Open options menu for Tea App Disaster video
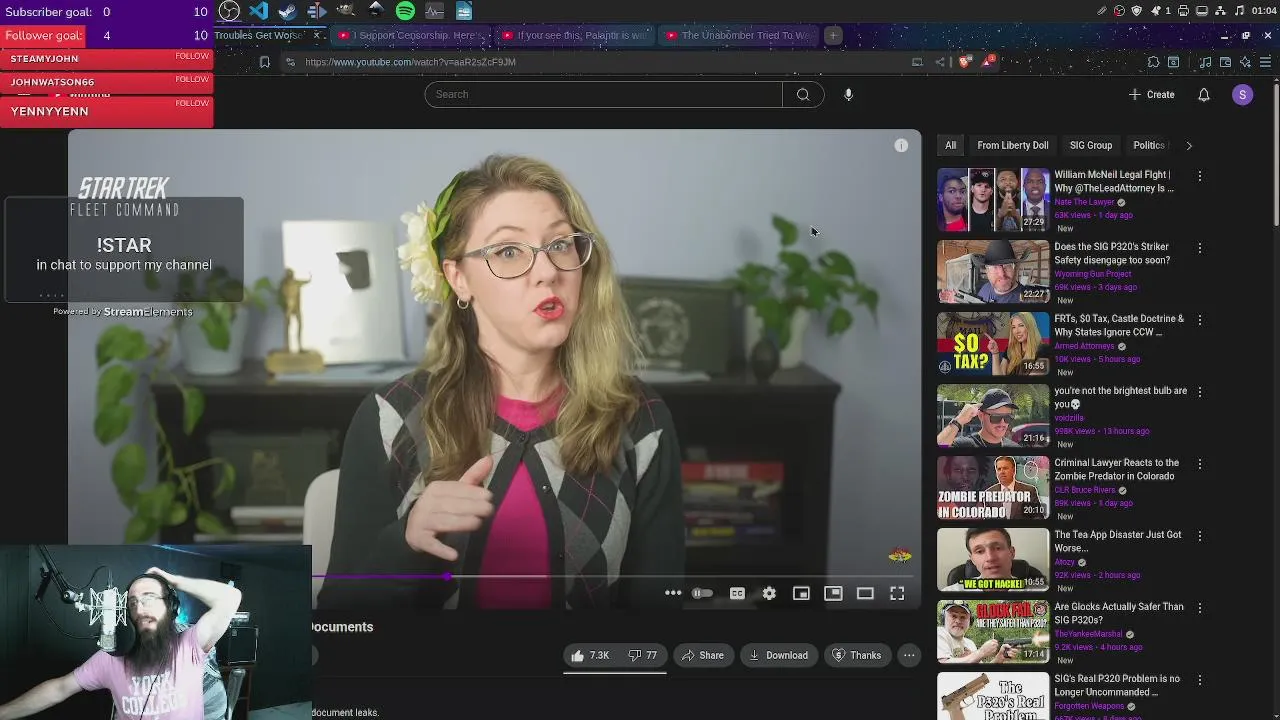 point(1200,536)
